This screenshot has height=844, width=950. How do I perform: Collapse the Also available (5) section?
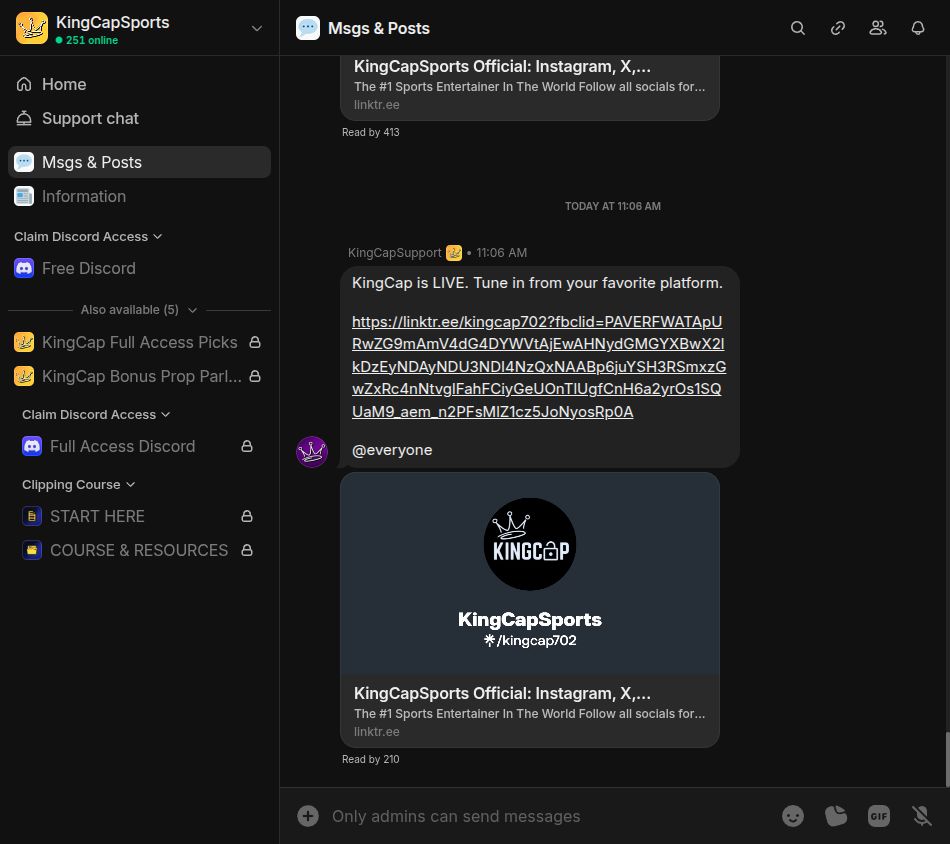tap(139, 310)
